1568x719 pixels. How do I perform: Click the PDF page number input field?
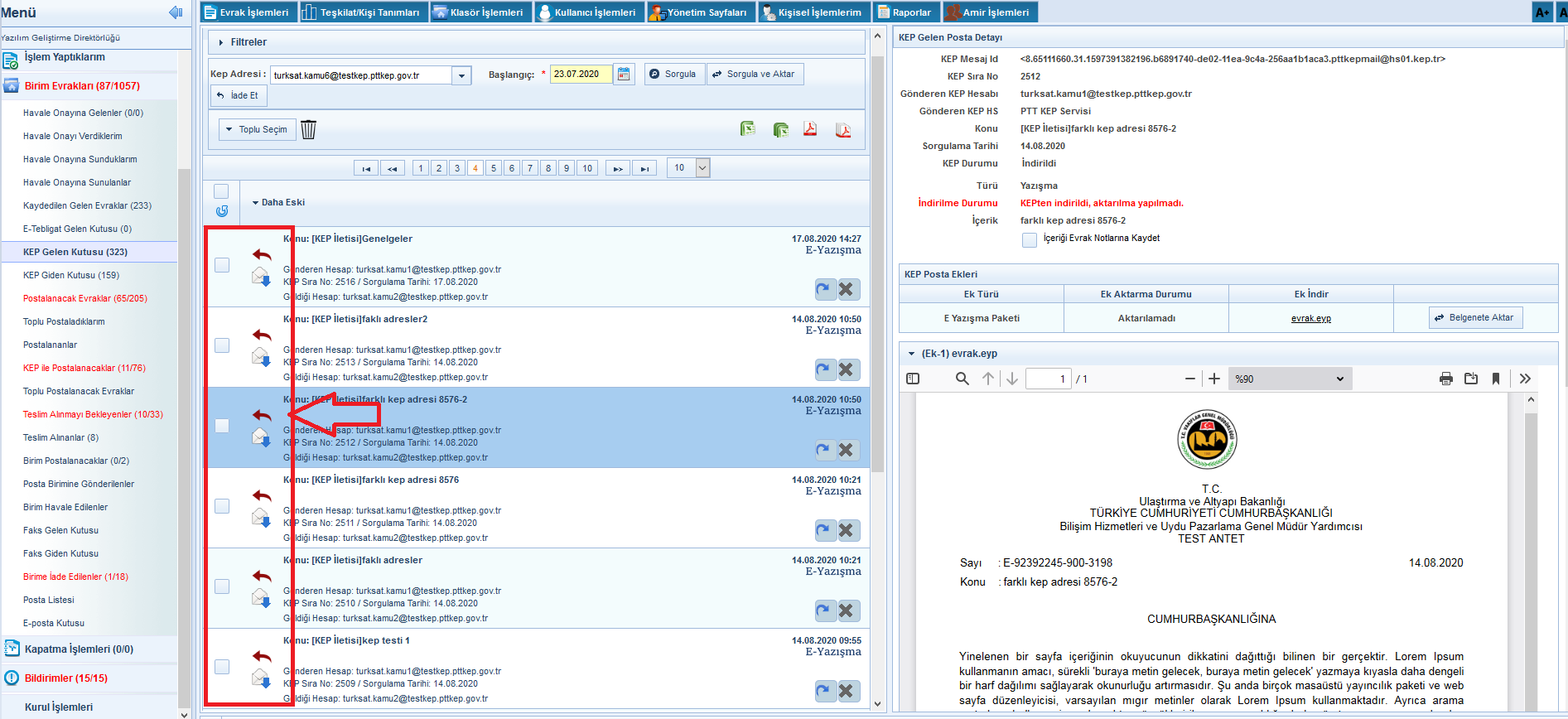[x=1048, y=379]
